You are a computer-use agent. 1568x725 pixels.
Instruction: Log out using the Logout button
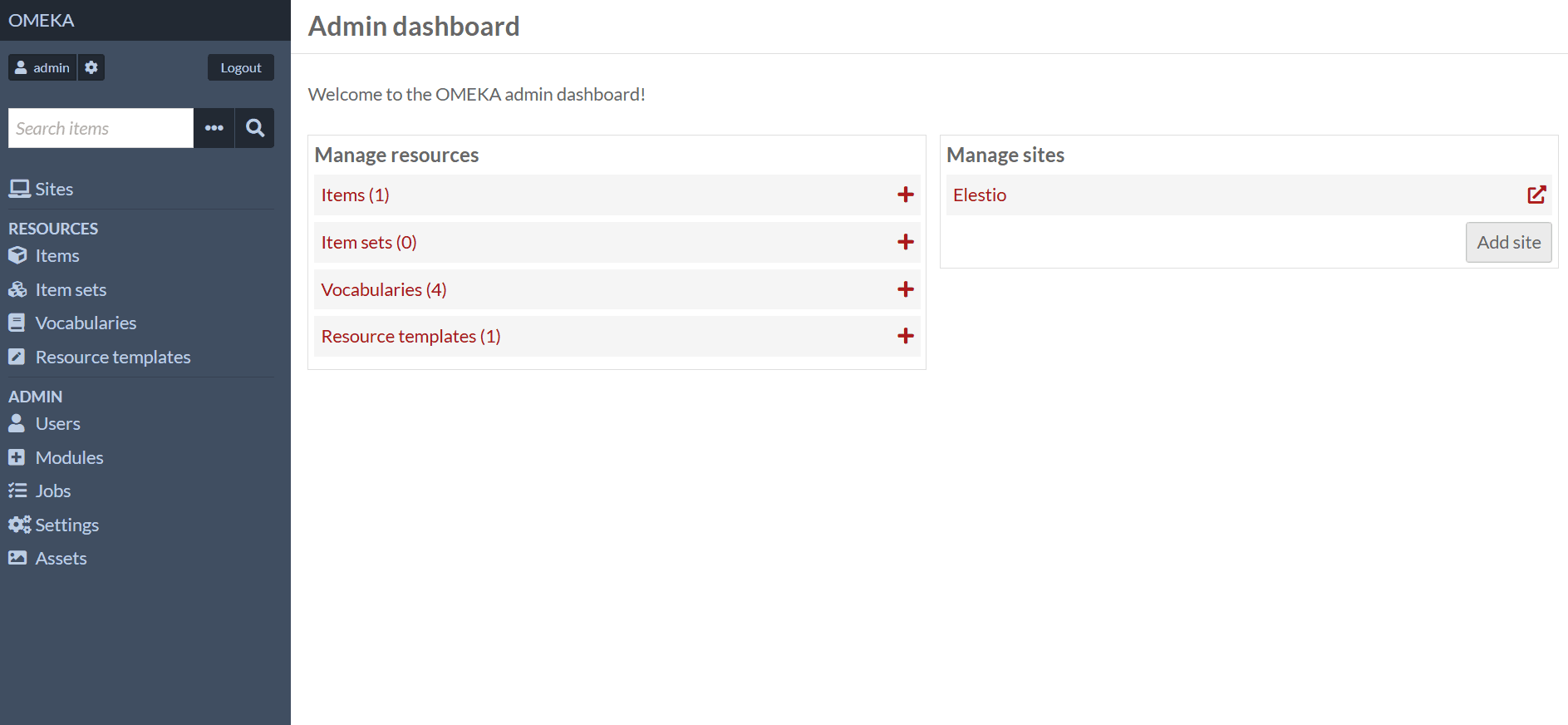[241, 67]
